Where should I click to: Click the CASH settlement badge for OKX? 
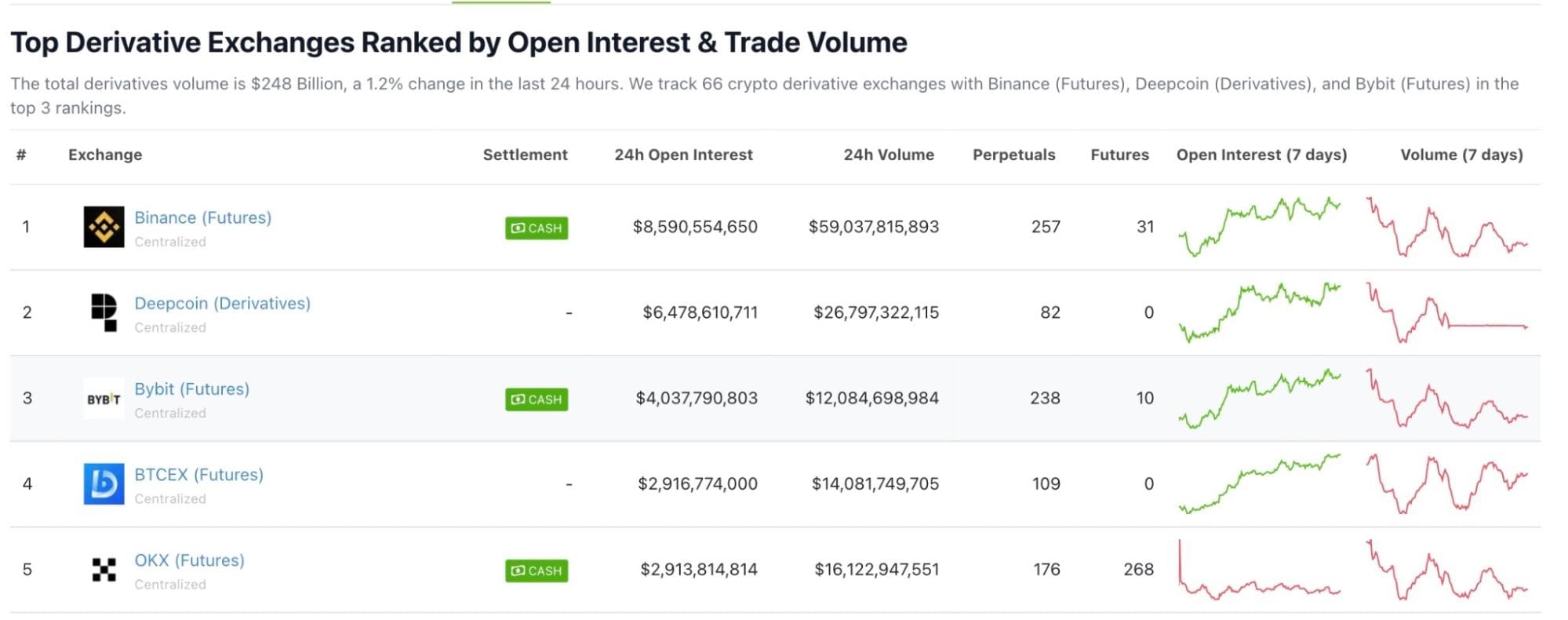coord(537,571)
